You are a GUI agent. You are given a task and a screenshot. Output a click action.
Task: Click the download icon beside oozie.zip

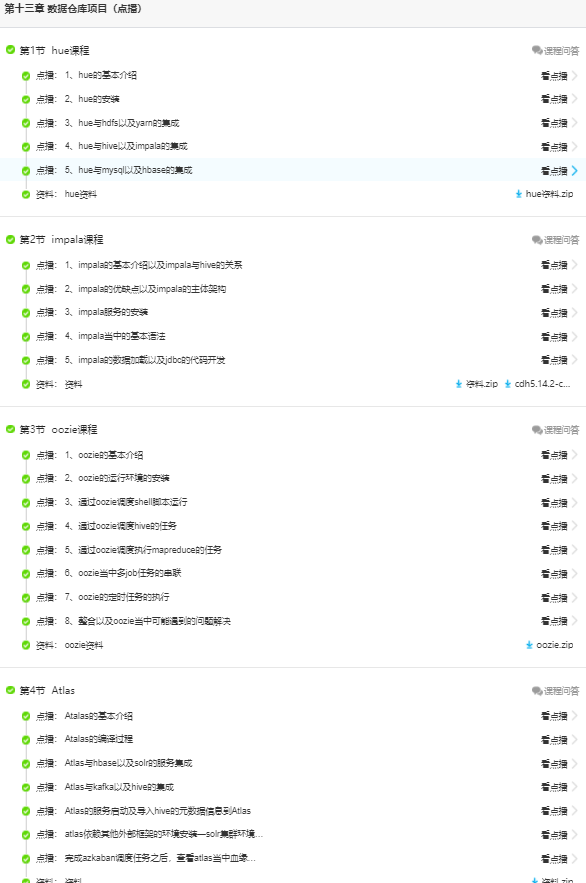coord(529,645)
